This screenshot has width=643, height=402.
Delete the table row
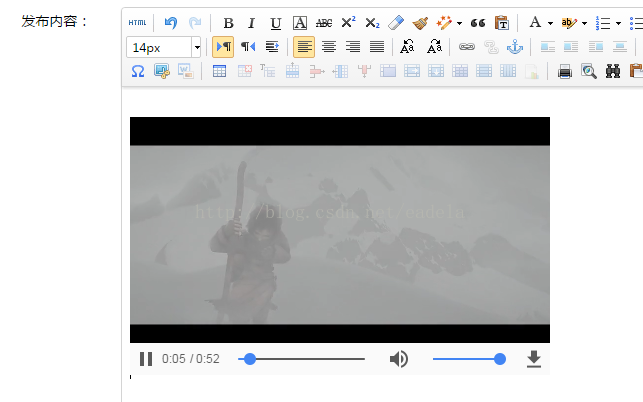(x=316, y=71)
